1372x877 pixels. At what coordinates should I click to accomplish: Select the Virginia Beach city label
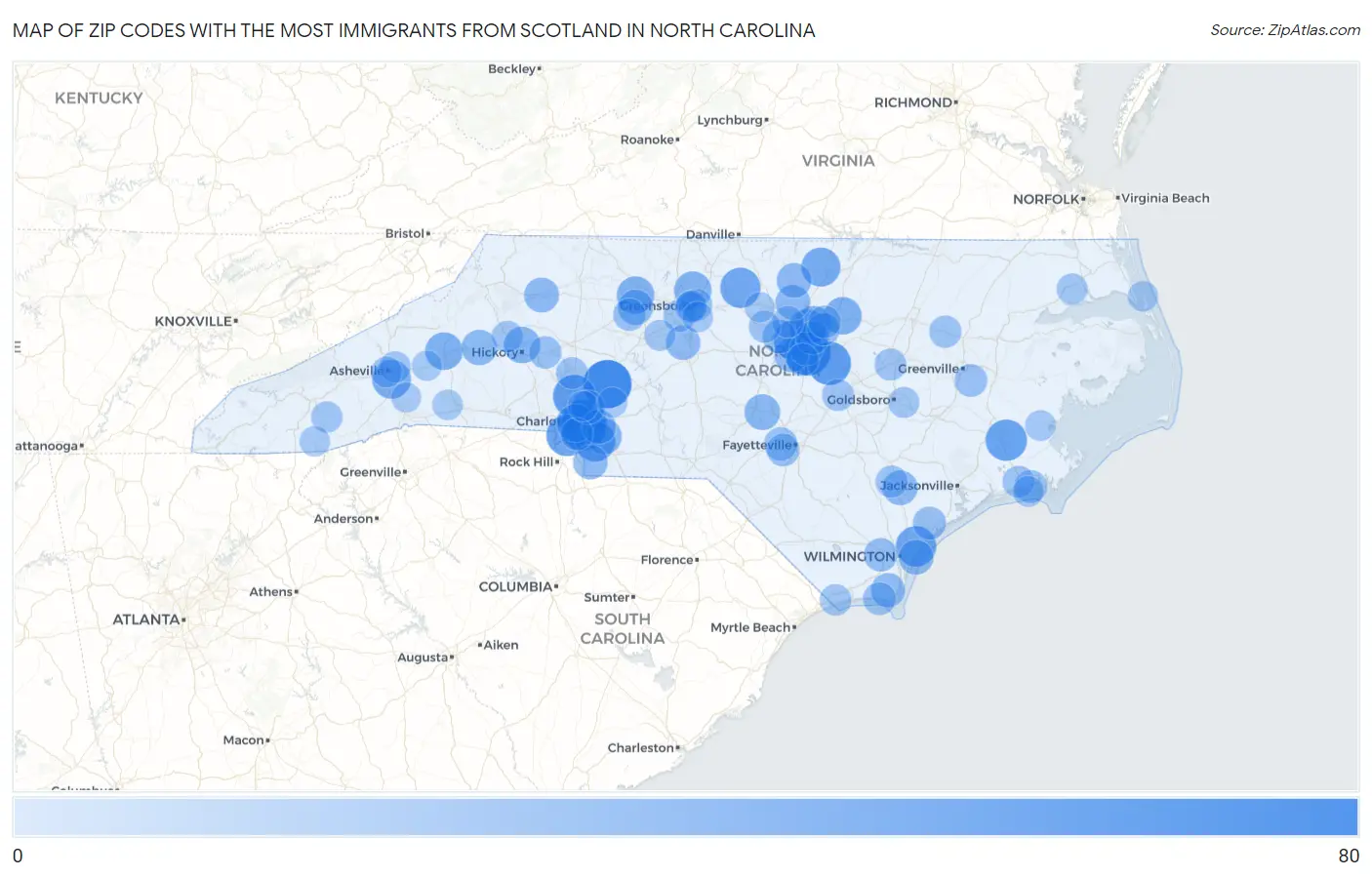click(1164, 198)
